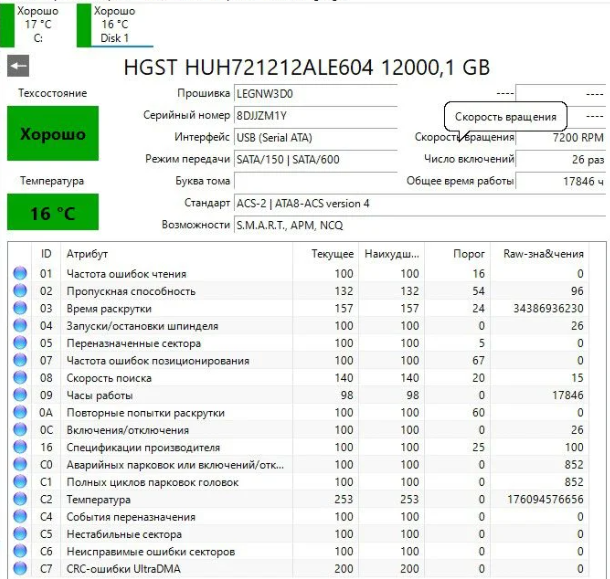Select the C: drive tab
610x579 pixels.
30,25
